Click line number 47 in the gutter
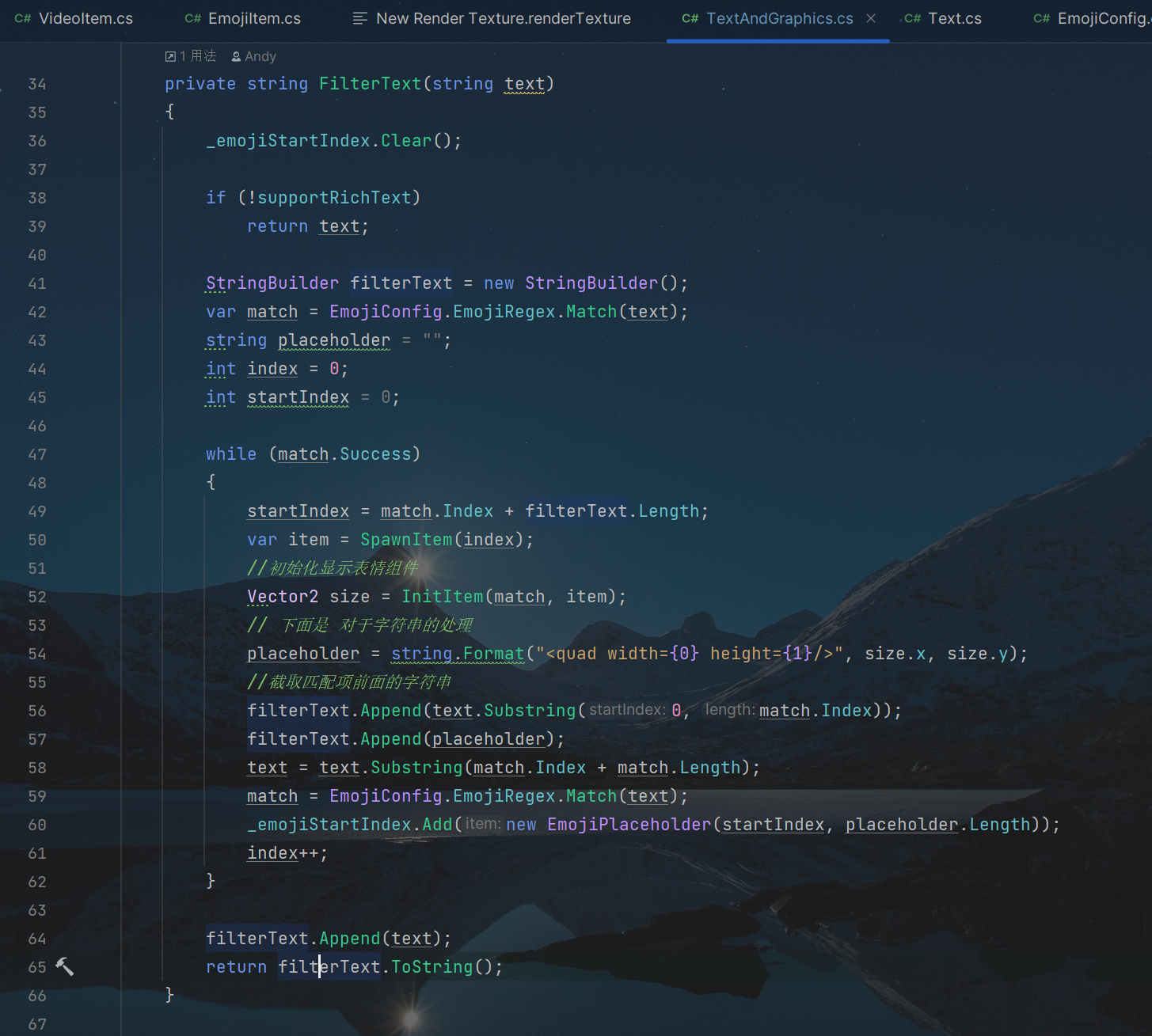The height and width of the screenshot is (1036, 1152). (37, 454)
